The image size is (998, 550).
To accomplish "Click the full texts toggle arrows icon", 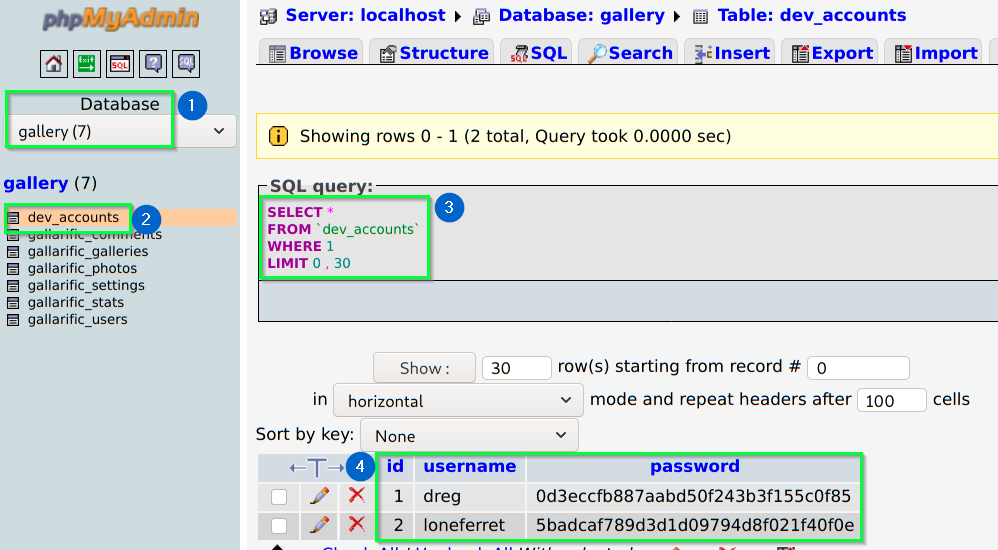I will click(x=317, y=468).
